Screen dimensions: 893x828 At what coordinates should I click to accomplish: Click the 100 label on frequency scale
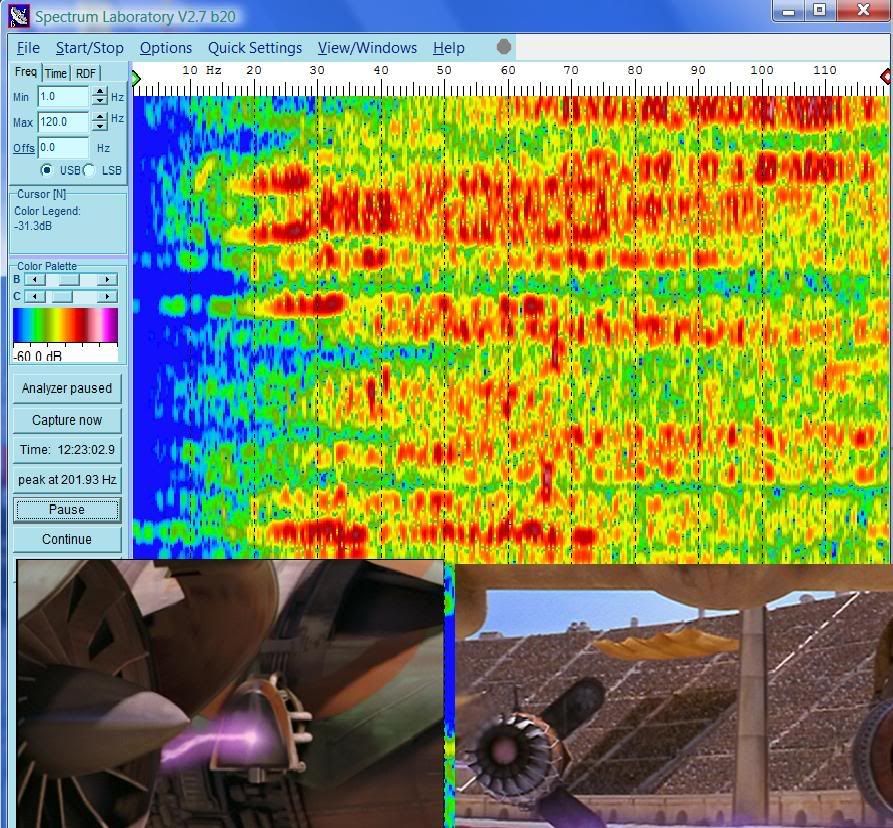(x=761, y=70)
